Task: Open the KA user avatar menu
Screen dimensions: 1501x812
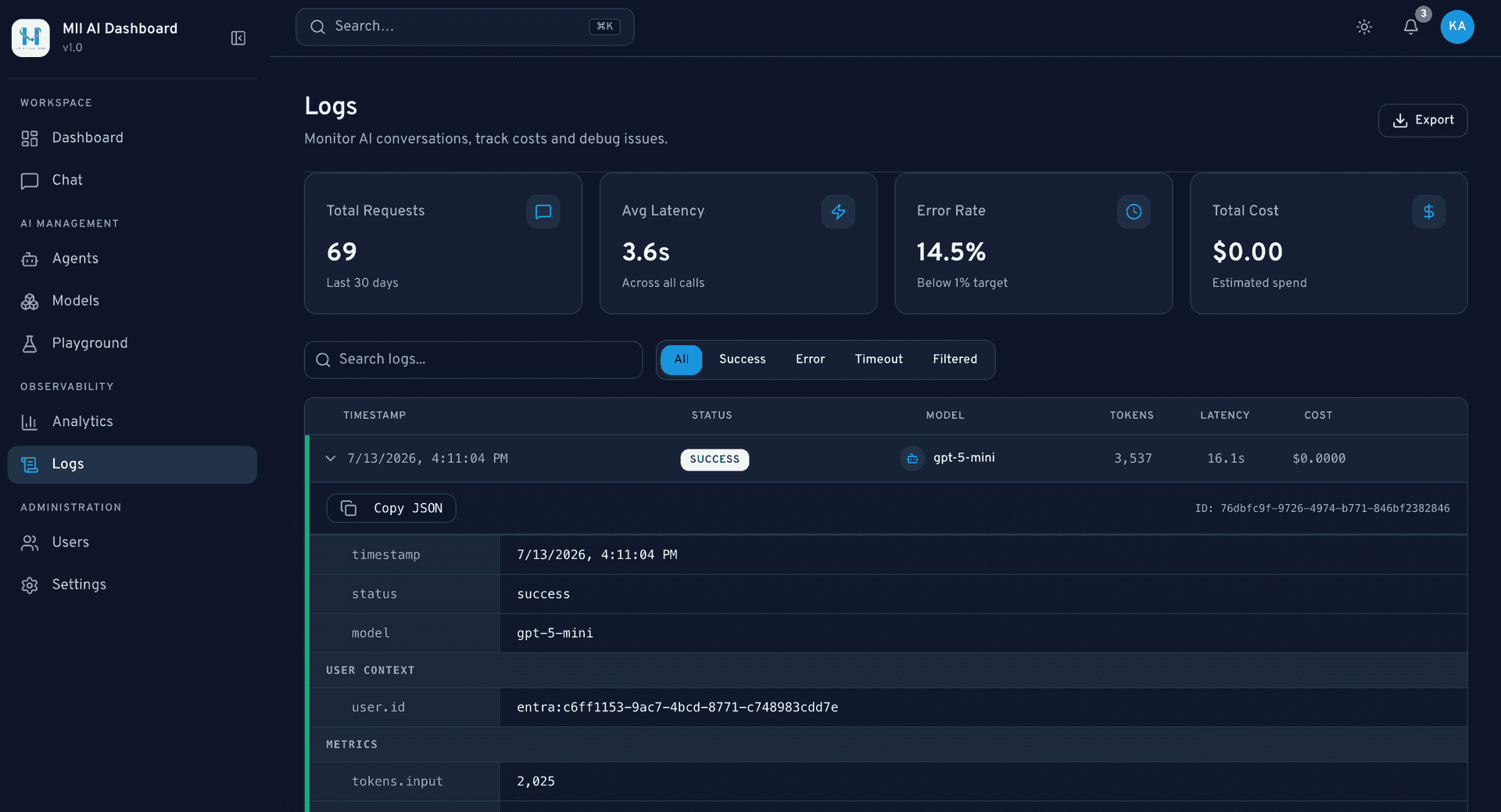Action: [1457, 27]
